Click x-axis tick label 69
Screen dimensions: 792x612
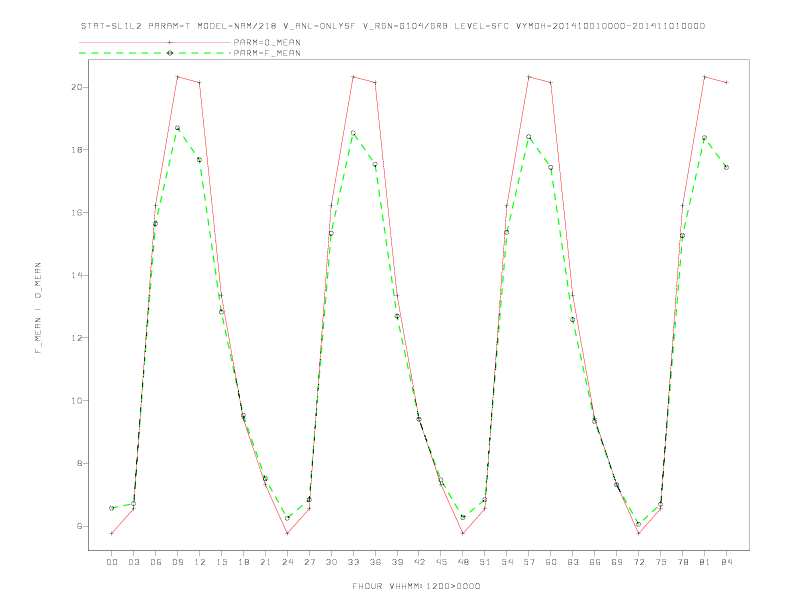tap(617, 562)
